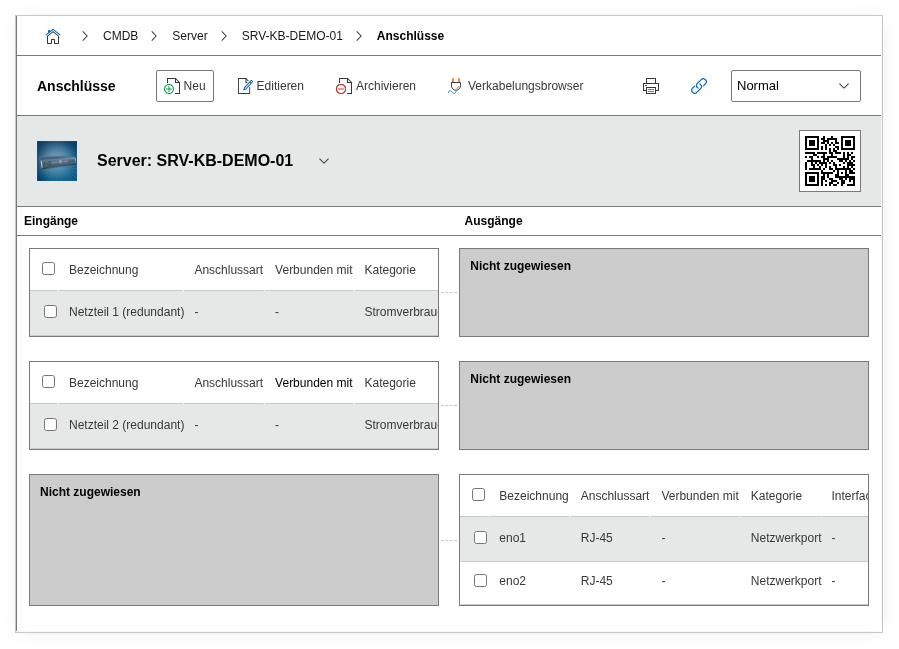
Task: Click the home icon in breadcrumb
Action: coord(53,36)
